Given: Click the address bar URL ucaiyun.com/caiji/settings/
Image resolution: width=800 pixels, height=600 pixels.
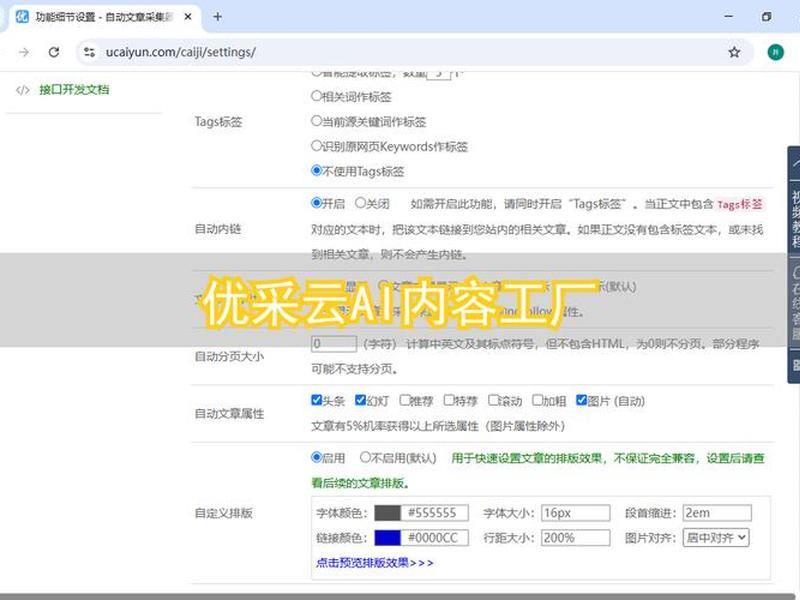Looking at the screenshot, I should coord(181,52).
